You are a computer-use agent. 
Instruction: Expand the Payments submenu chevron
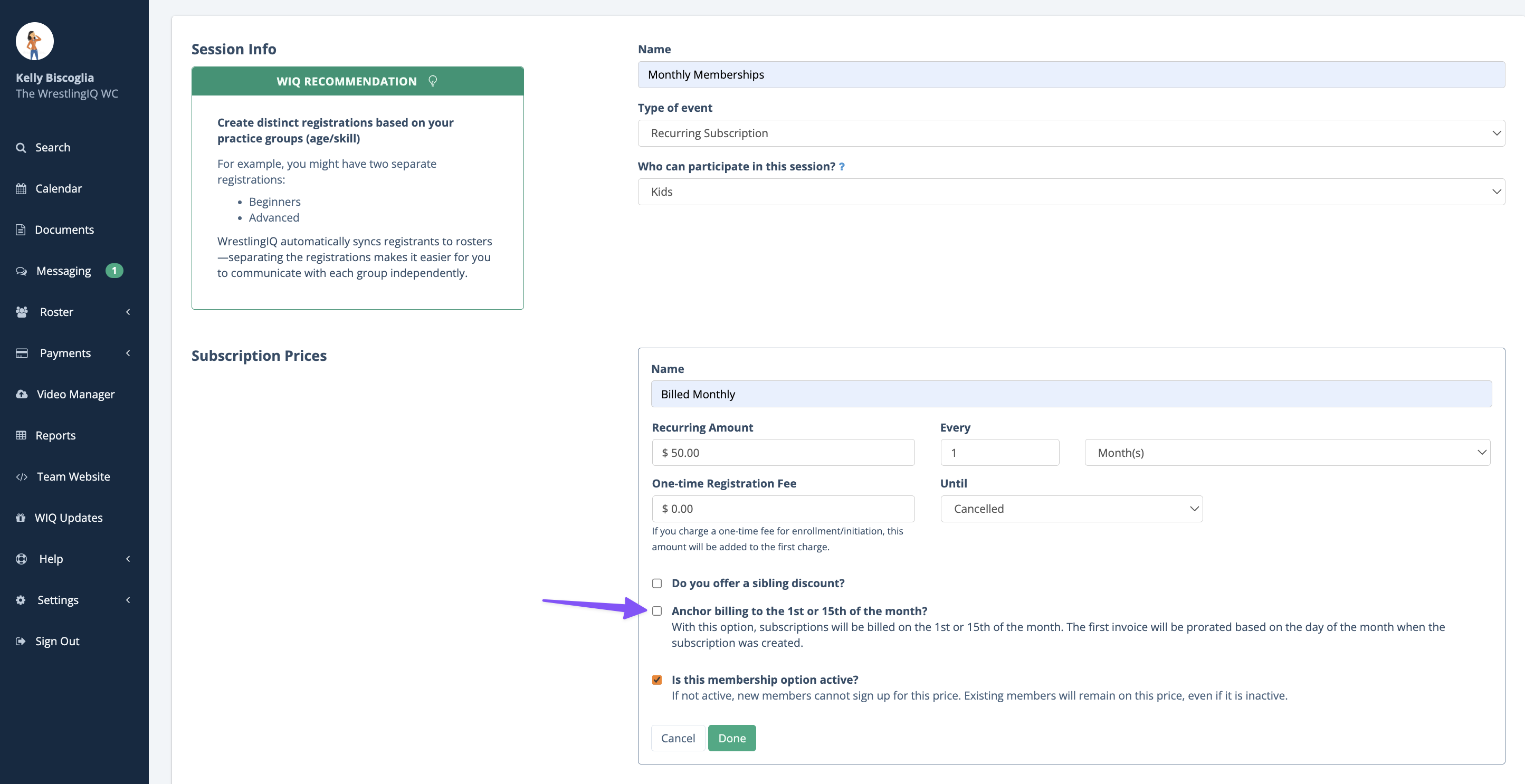128,353
